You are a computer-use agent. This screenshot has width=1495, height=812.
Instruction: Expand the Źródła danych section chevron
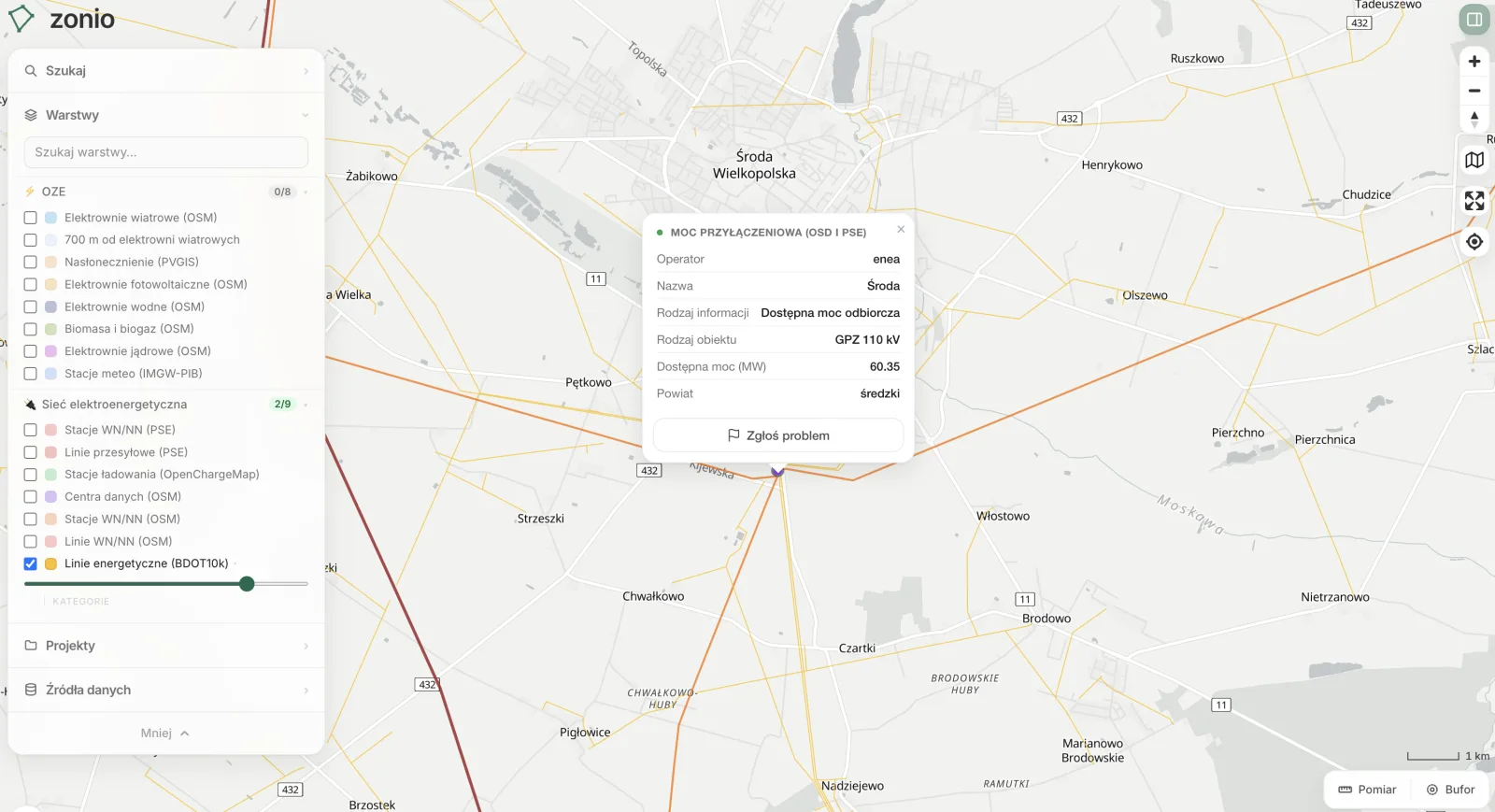click(306, 690)
